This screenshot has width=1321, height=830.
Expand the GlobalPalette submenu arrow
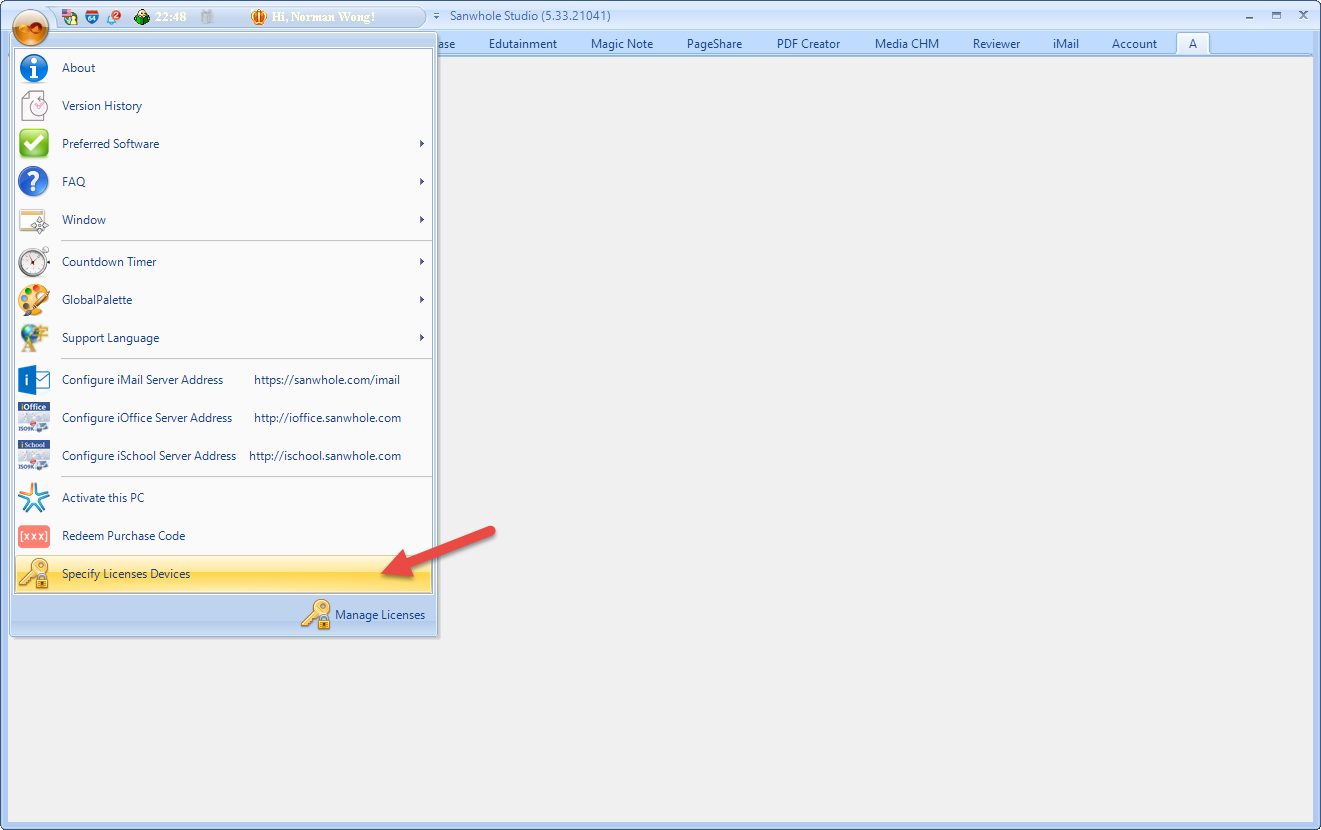click(422, 300)
